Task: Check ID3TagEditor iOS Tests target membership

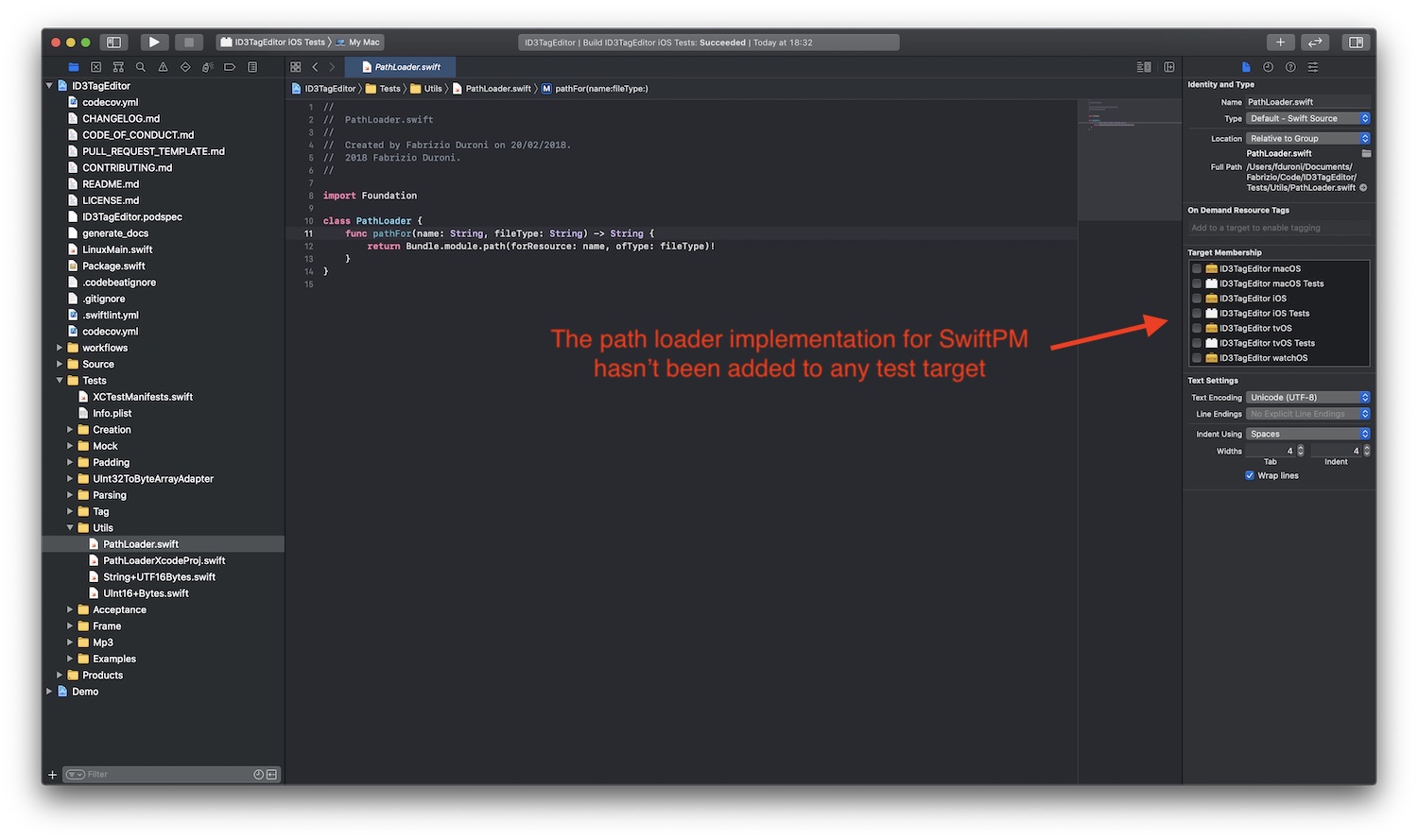Action: [1197, 314]
